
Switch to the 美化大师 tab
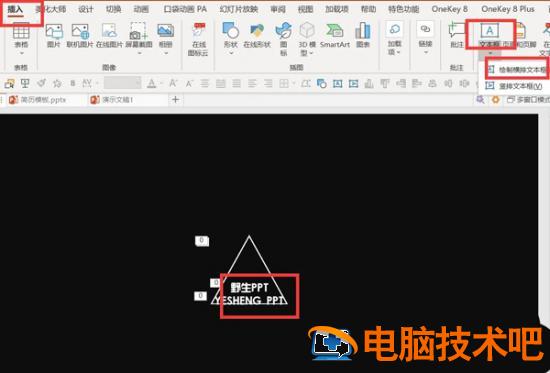pos(51,9)
